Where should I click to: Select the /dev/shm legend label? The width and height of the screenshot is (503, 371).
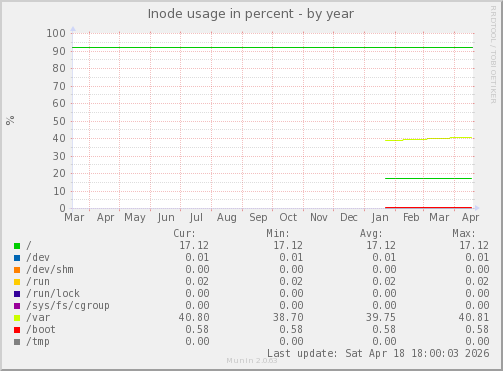click(50, 270)
